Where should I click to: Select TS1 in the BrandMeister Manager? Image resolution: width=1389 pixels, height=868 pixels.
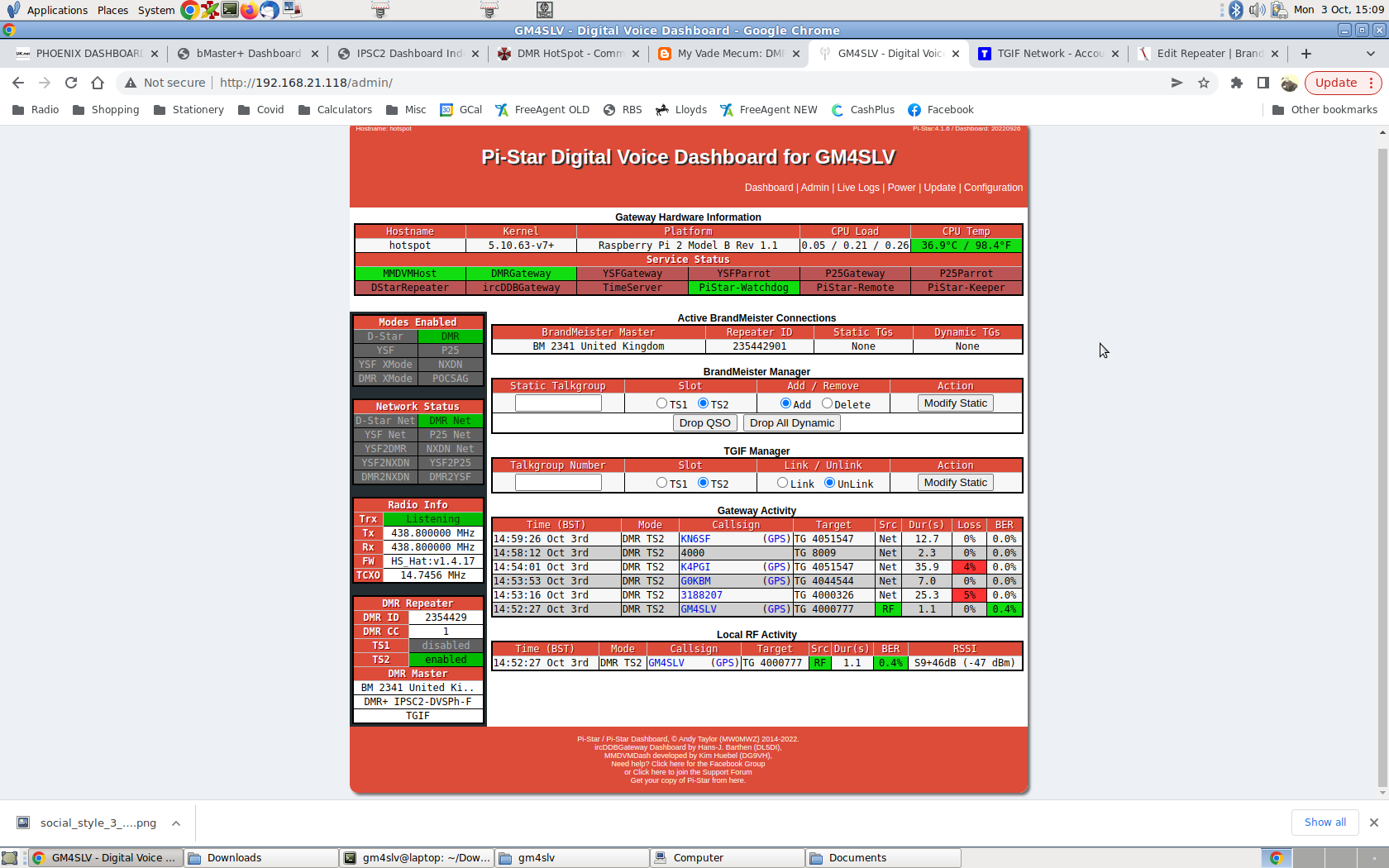[661, 404]
